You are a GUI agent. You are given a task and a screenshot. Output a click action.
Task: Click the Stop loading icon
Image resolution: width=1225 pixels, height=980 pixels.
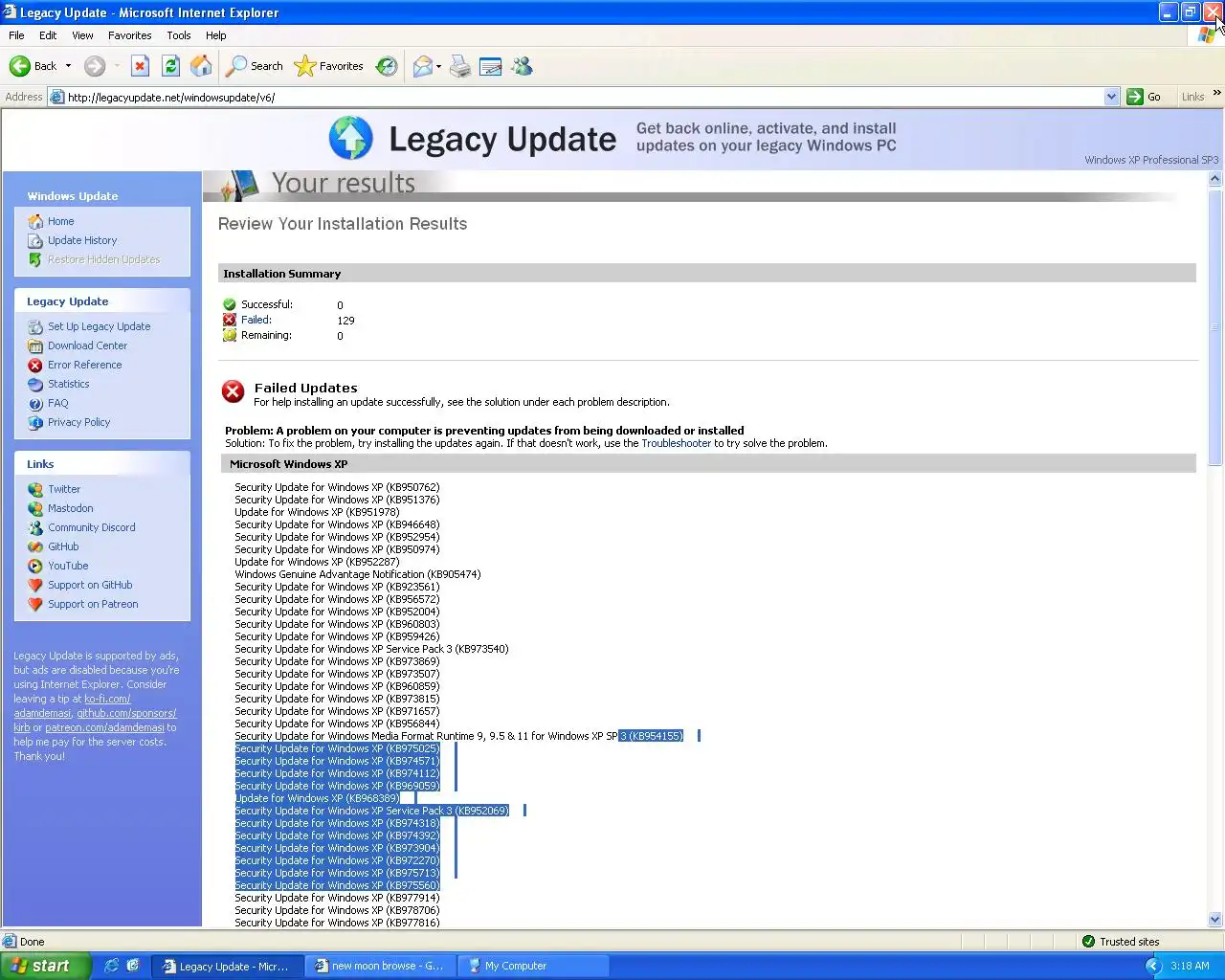pyautogui.click(x=140, y=66)
